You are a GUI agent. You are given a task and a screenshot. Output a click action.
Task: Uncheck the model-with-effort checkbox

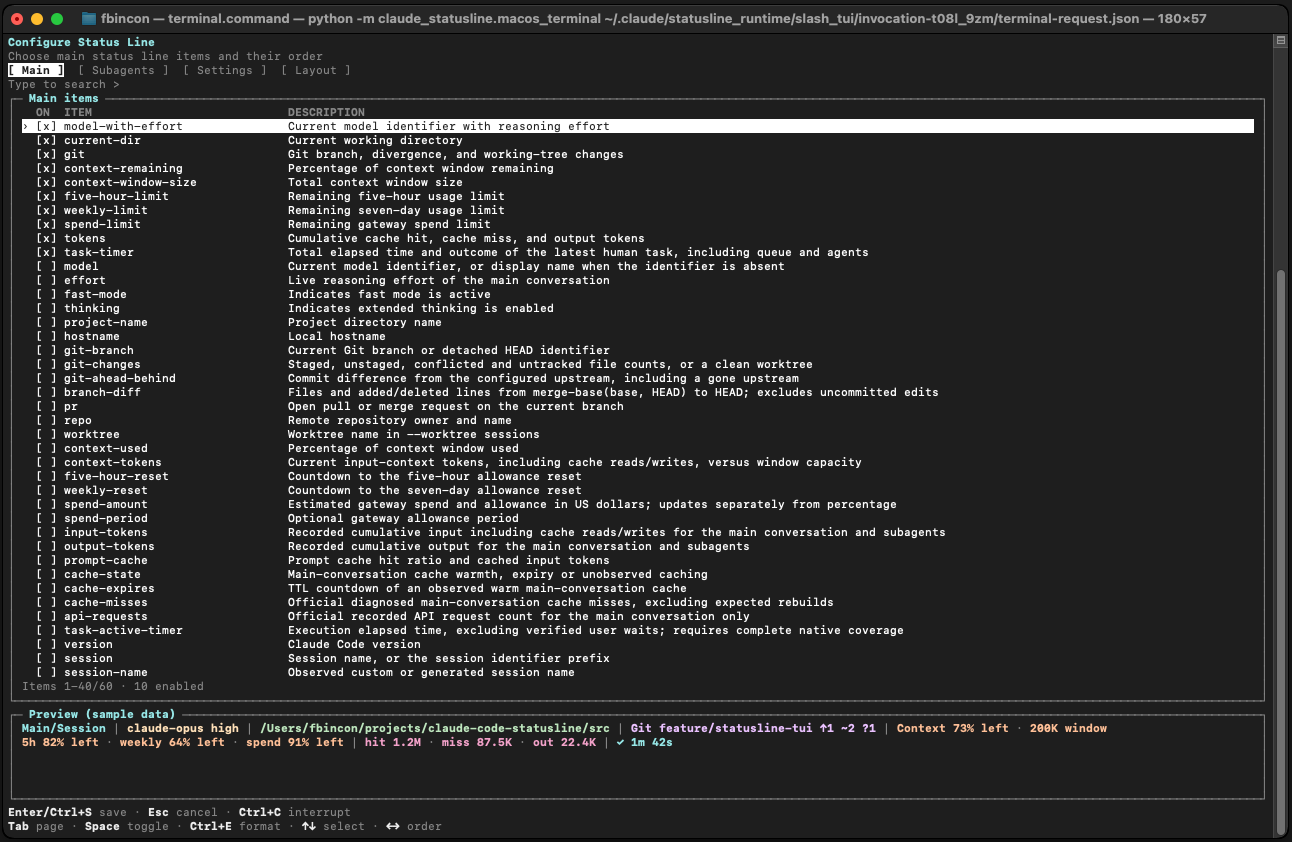47,127
